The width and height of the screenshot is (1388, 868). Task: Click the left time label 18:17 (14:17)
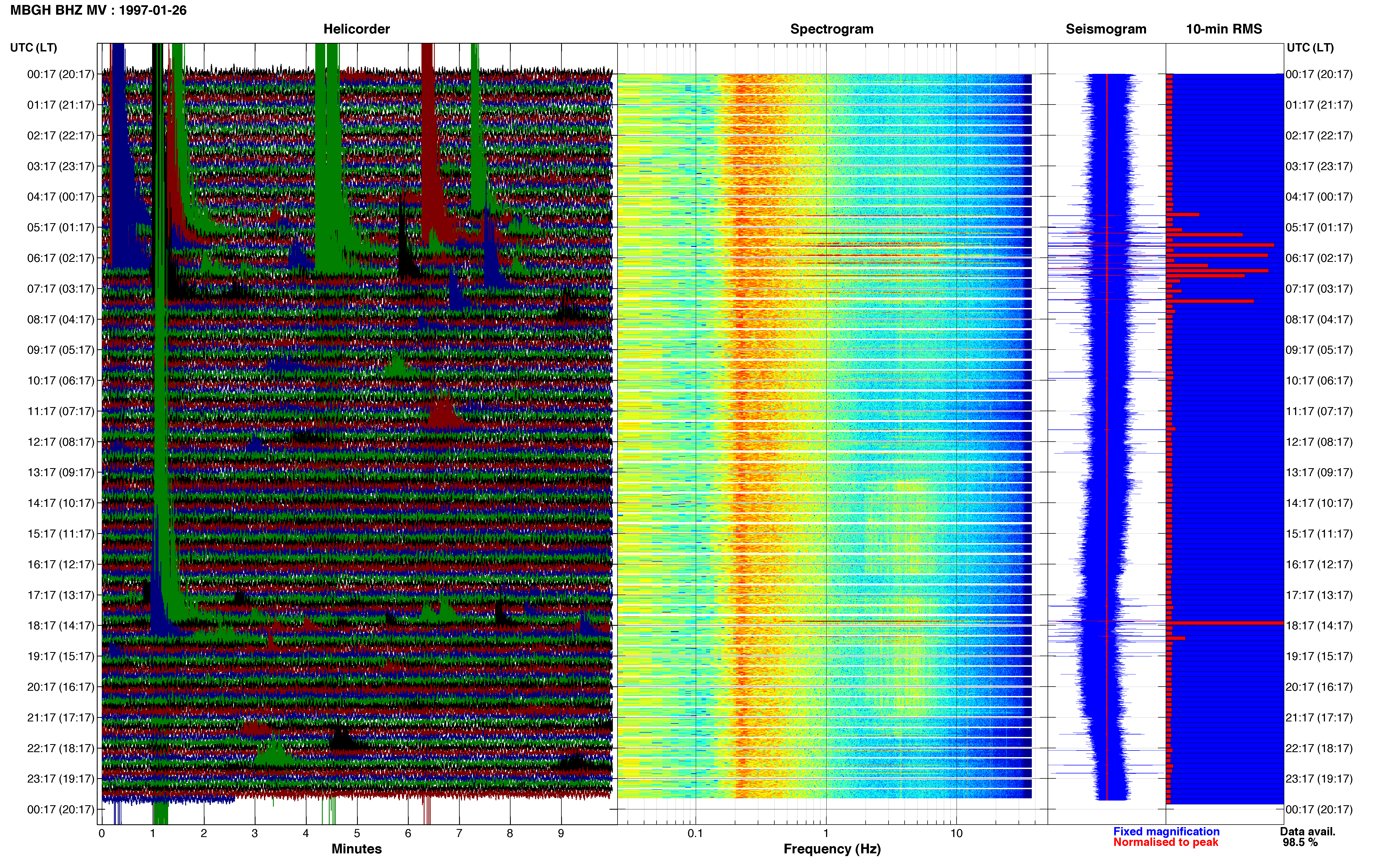[x=61, y=626]
